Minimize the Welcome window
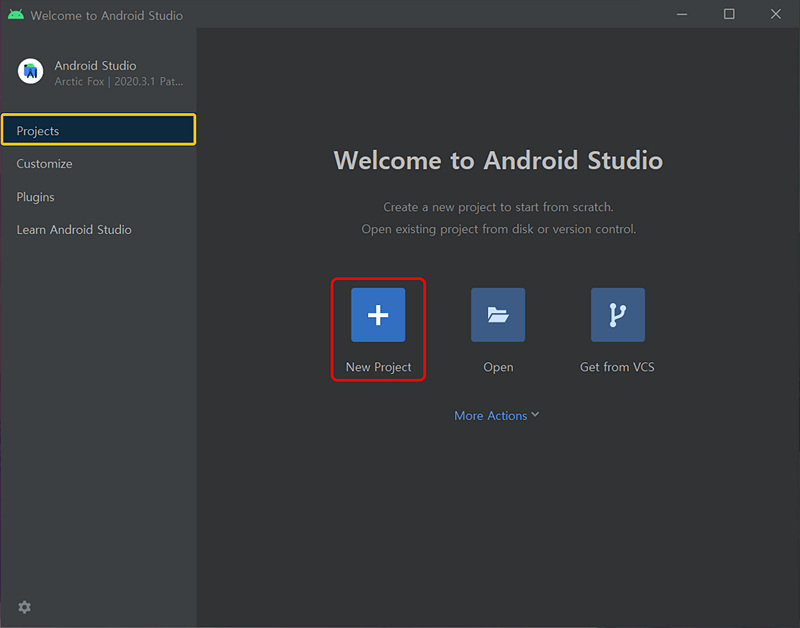 point(682,14)
